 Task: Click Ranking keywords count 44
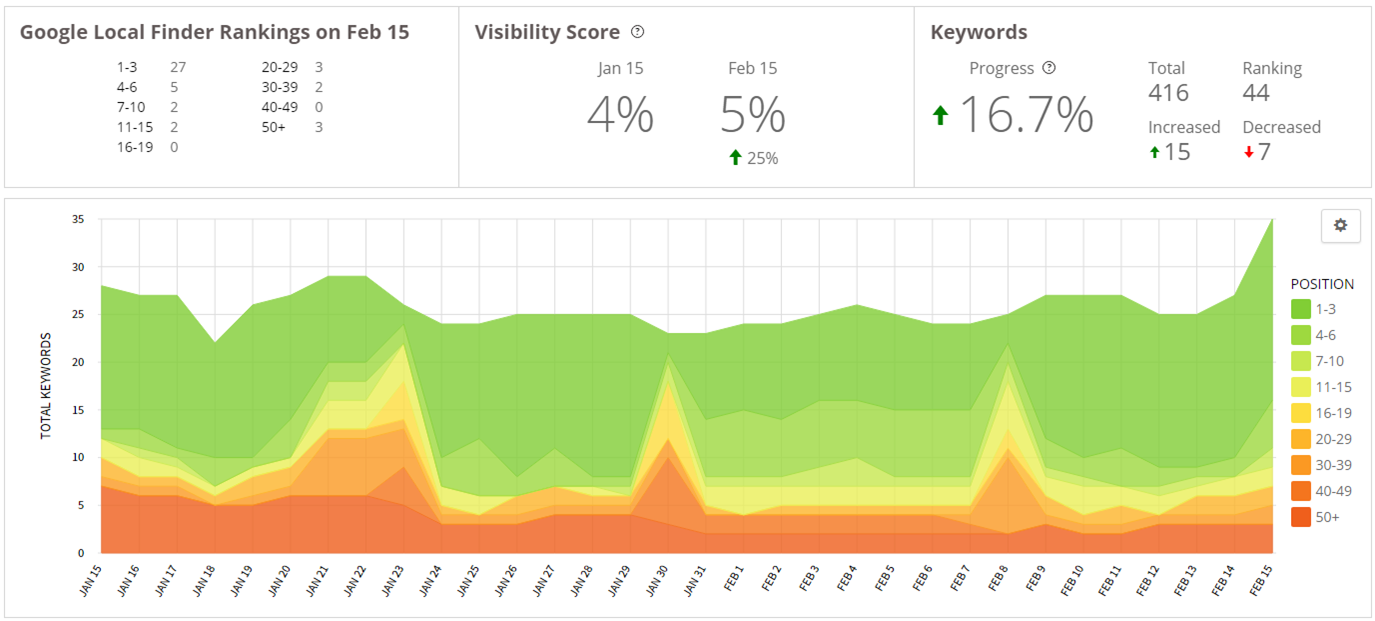[x=1256, y=93]
